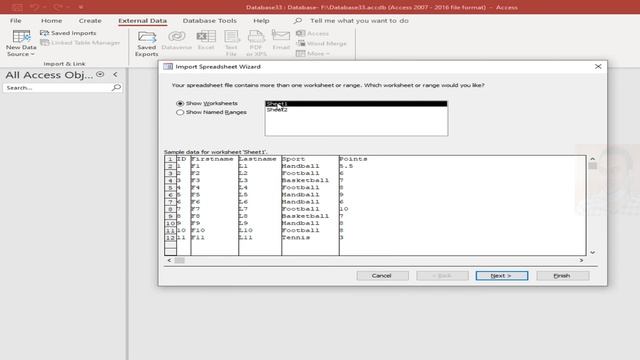Click the greyed Back button
Screen dimensions: 640x360
[x=442, y=276]
